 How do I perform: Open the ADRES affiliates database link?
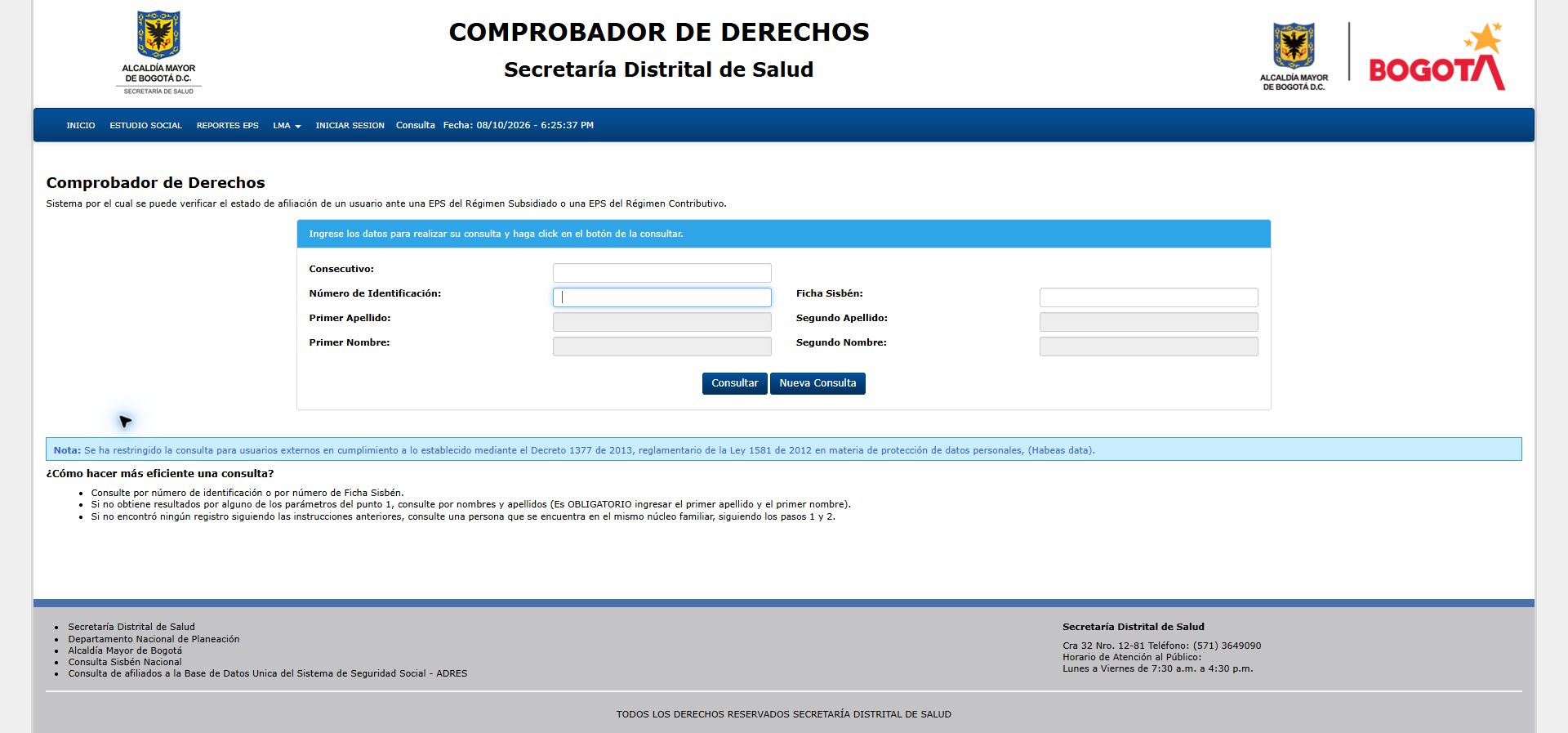tap(268, 674)
